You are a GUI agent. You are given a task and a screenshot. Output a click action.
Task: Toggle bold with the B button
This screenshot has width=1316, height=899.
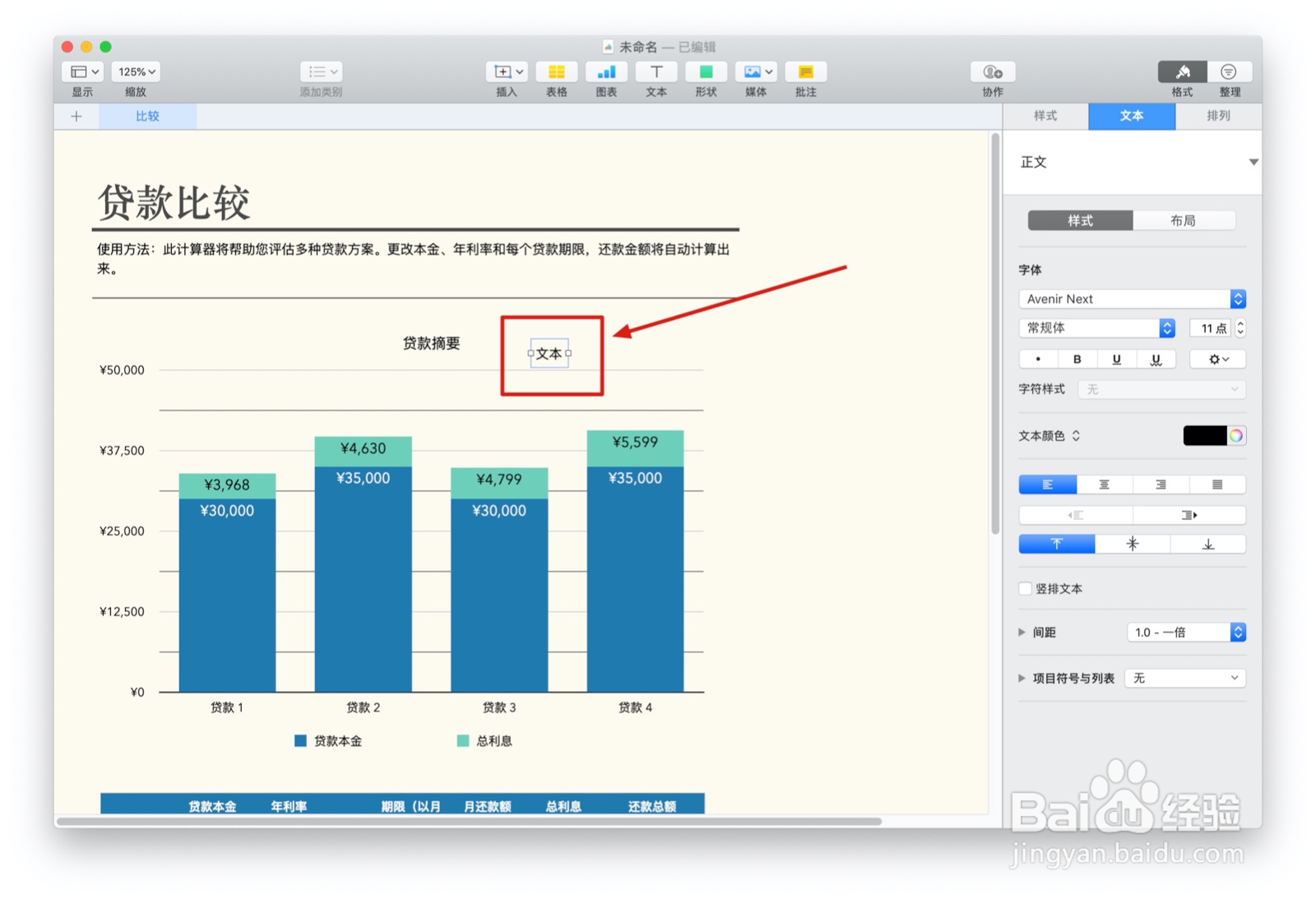click(x=1077, y=359)
